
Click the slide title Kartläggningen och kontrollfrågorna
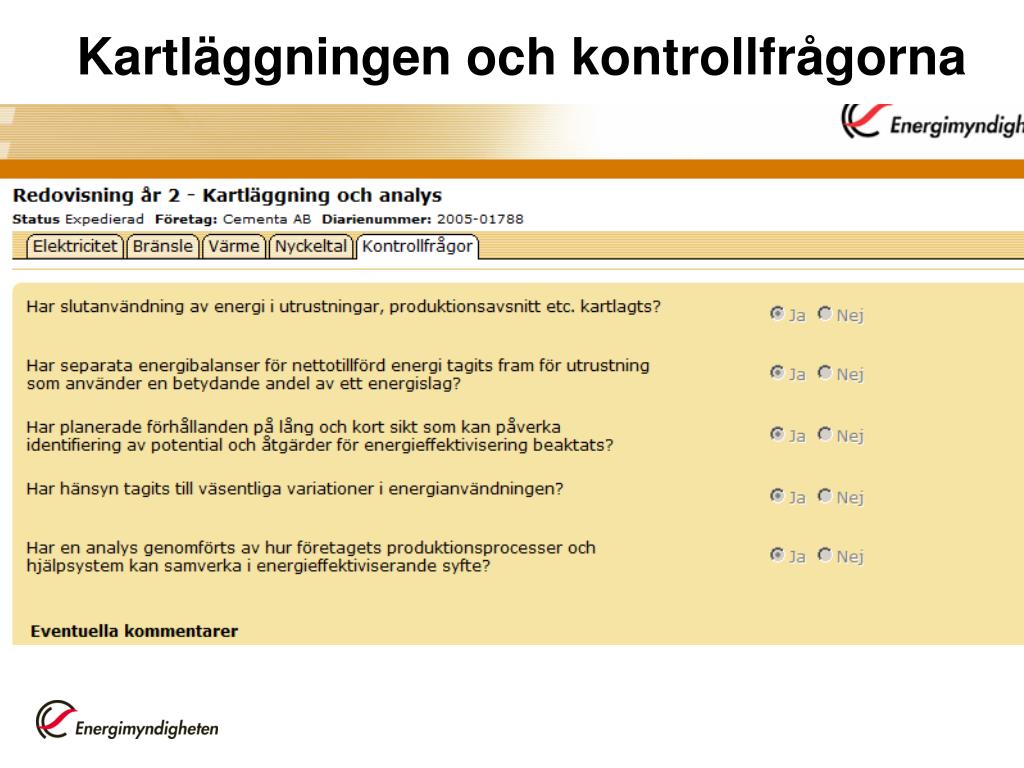pos(522,57)
